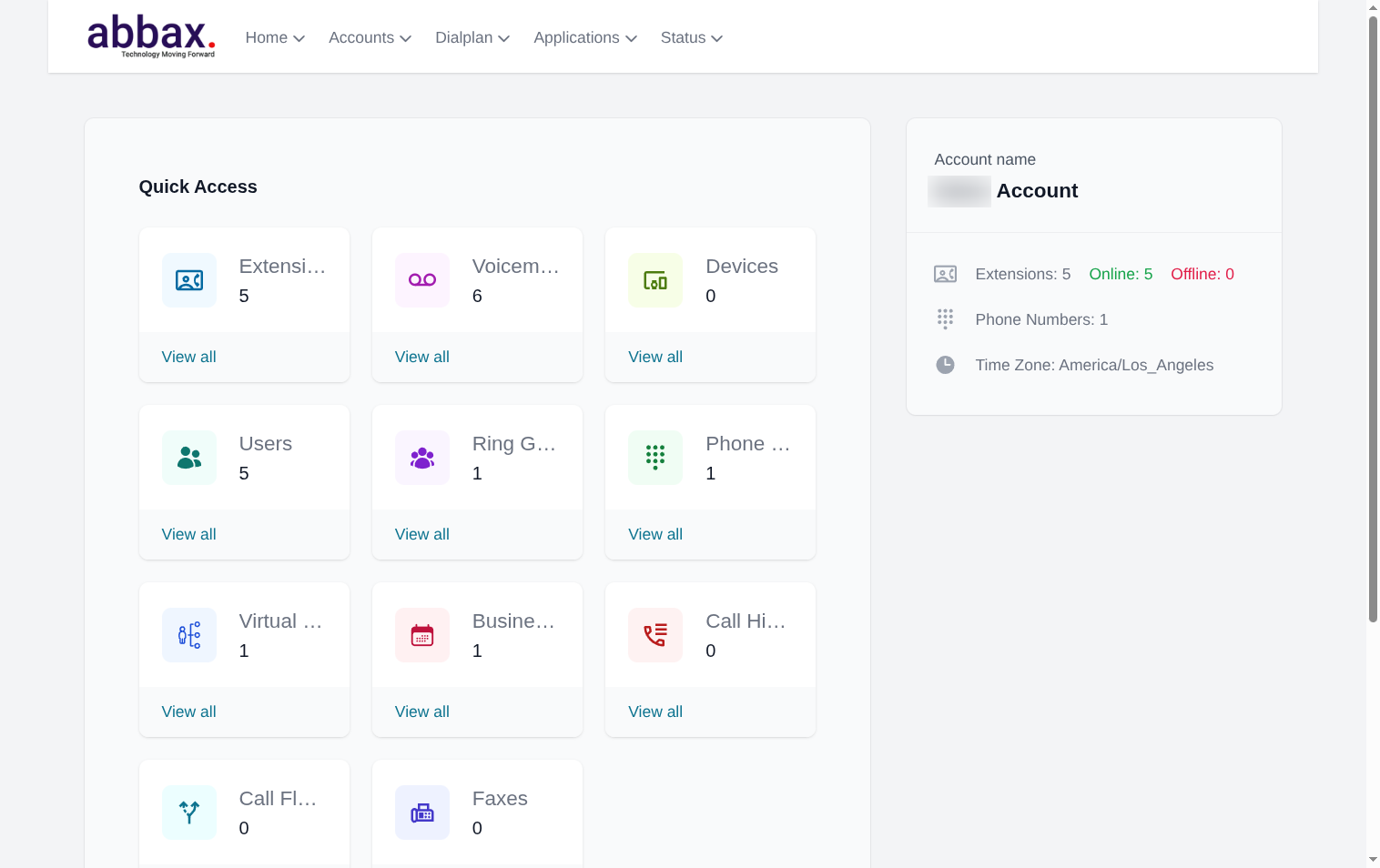Expand the Home dropdown menu
Screen dimensions: 1380x868
pyautogui.click(x=274, y=37)
